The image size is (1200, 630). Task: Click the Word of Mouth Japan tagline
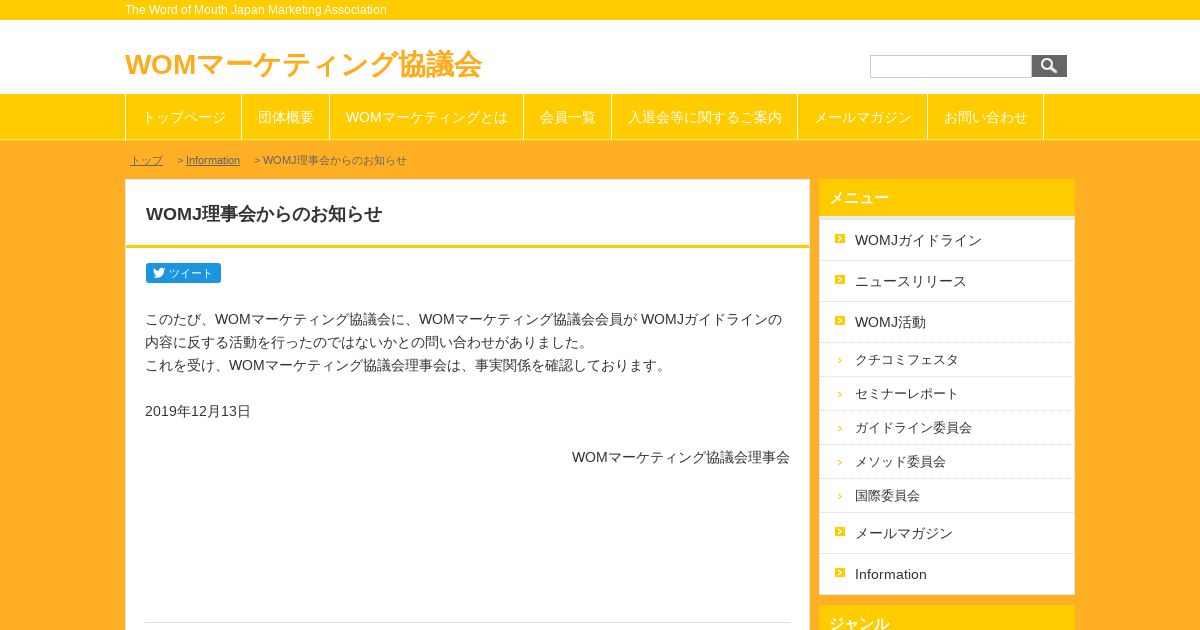pyautogui.click(x=256, y=10)
